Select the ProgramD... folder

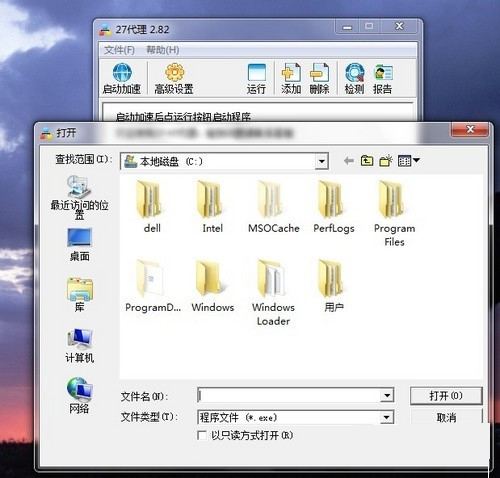click(x=153, y=286)
